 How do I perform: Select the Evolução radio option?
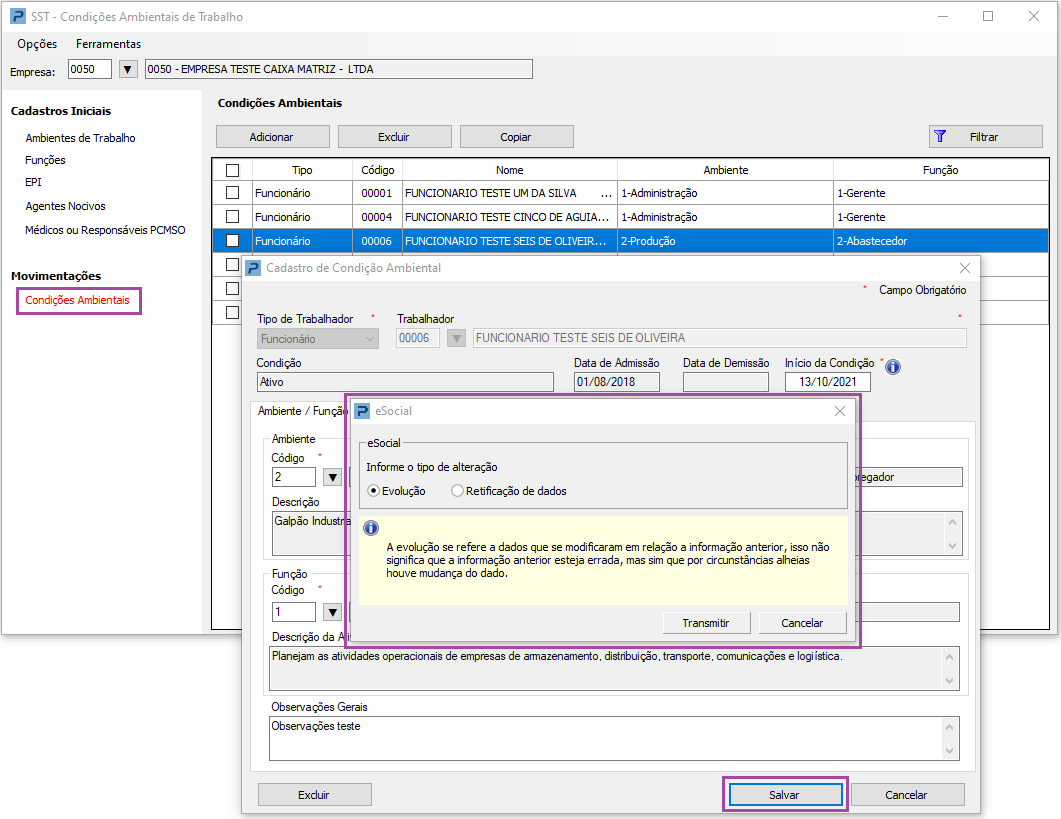click(x=374, y=491)
